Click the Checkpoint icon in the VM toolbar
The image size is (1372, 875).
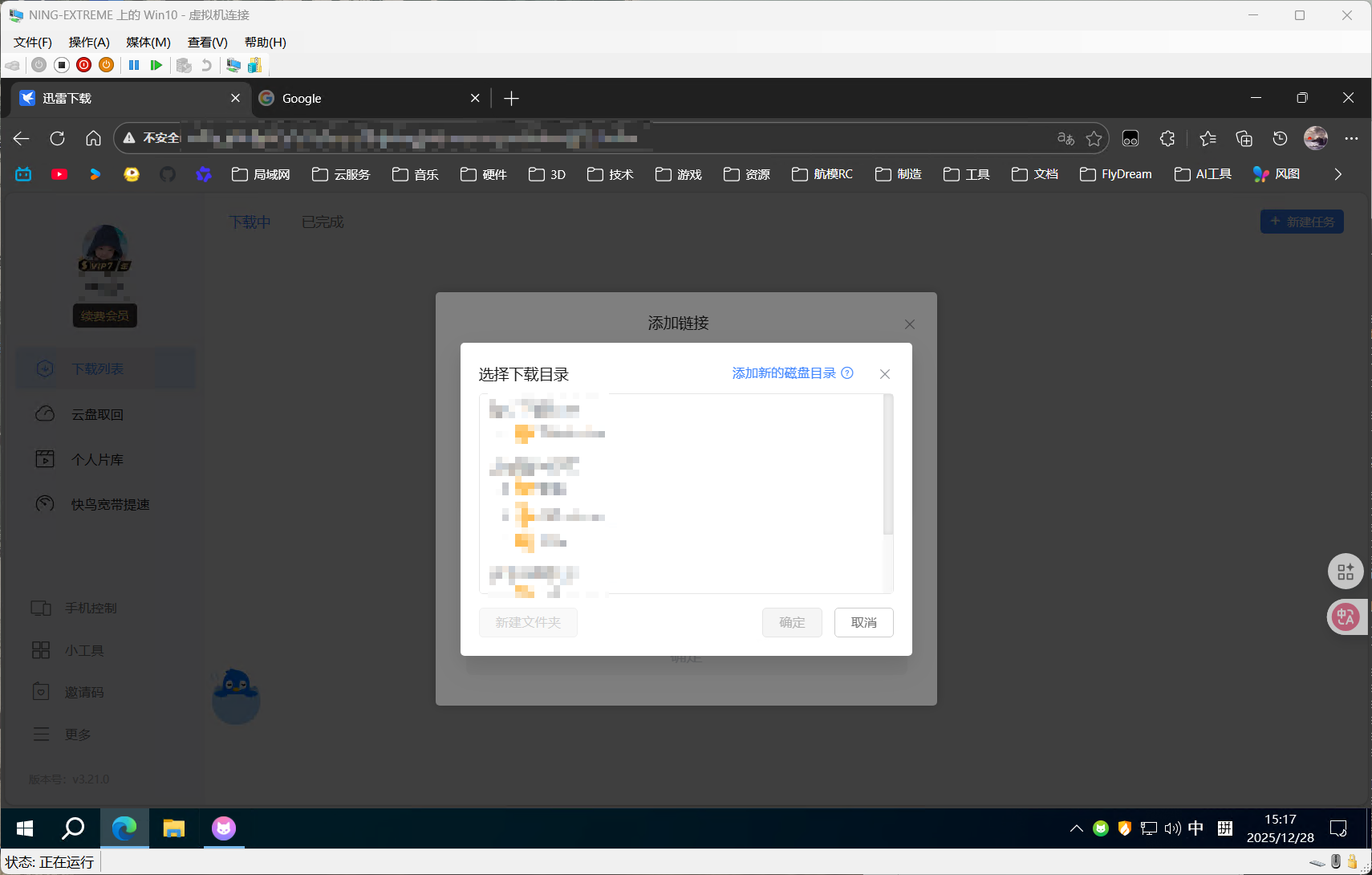[x=184, y=65]
